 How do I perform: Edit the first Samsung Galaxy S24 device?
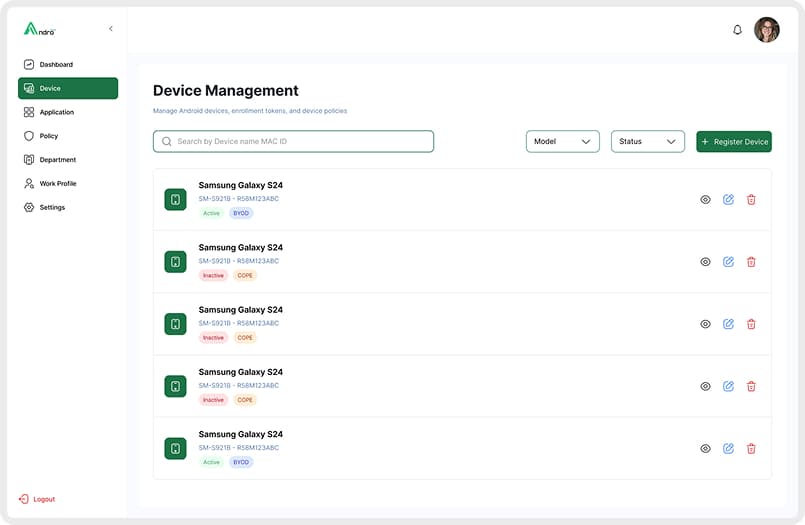pyautogui.click(x=728, y=200)
